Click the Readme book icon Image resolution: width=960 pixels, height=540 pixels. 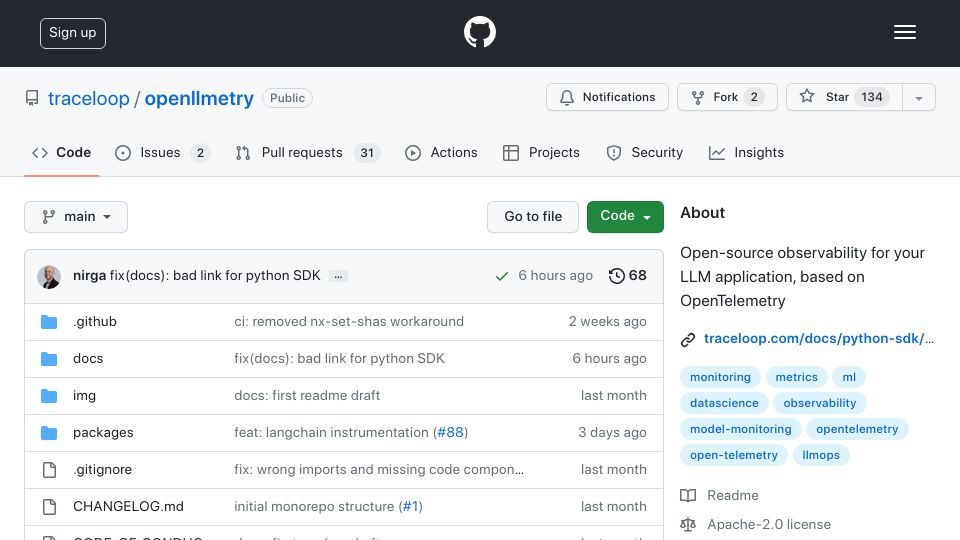688,495
